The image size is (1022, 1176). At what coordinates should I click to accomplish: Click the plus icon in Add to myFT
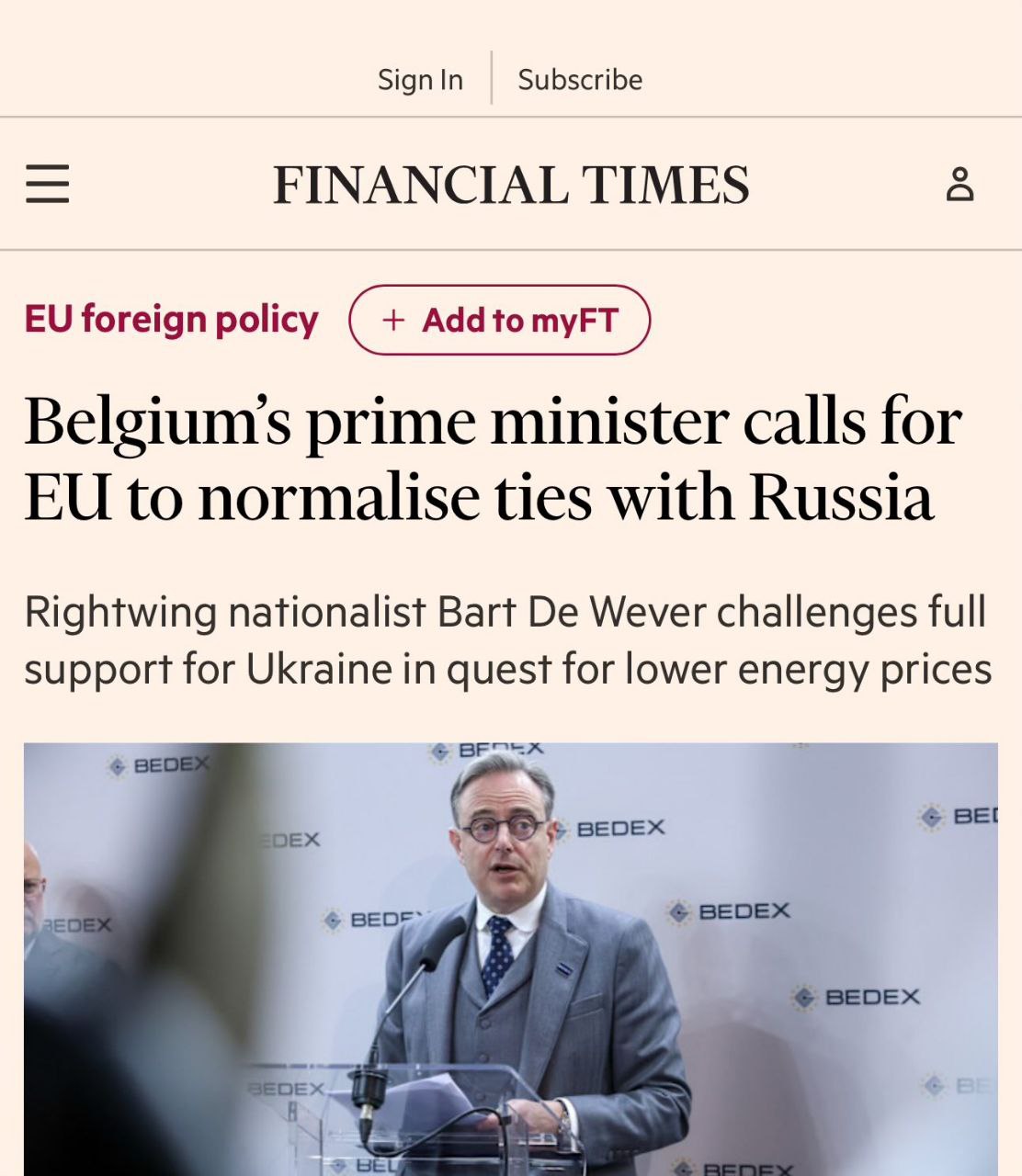point(393,320)
